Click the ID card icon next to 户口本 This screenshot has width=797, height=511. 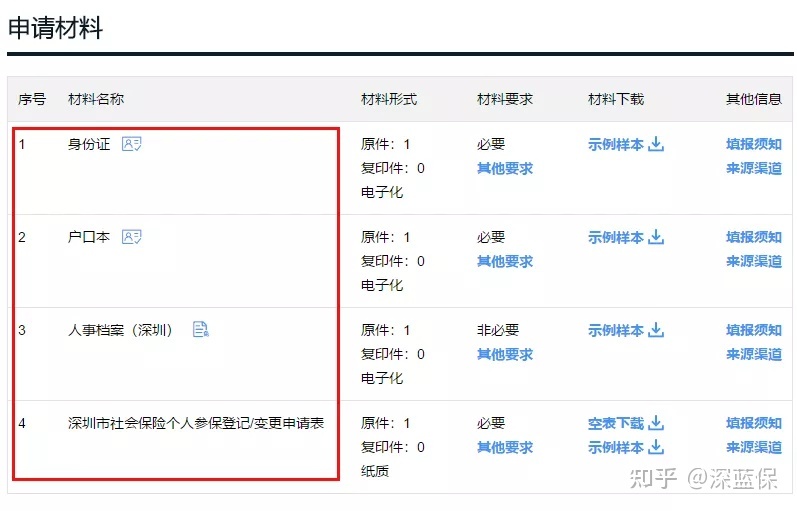(132, 237)
